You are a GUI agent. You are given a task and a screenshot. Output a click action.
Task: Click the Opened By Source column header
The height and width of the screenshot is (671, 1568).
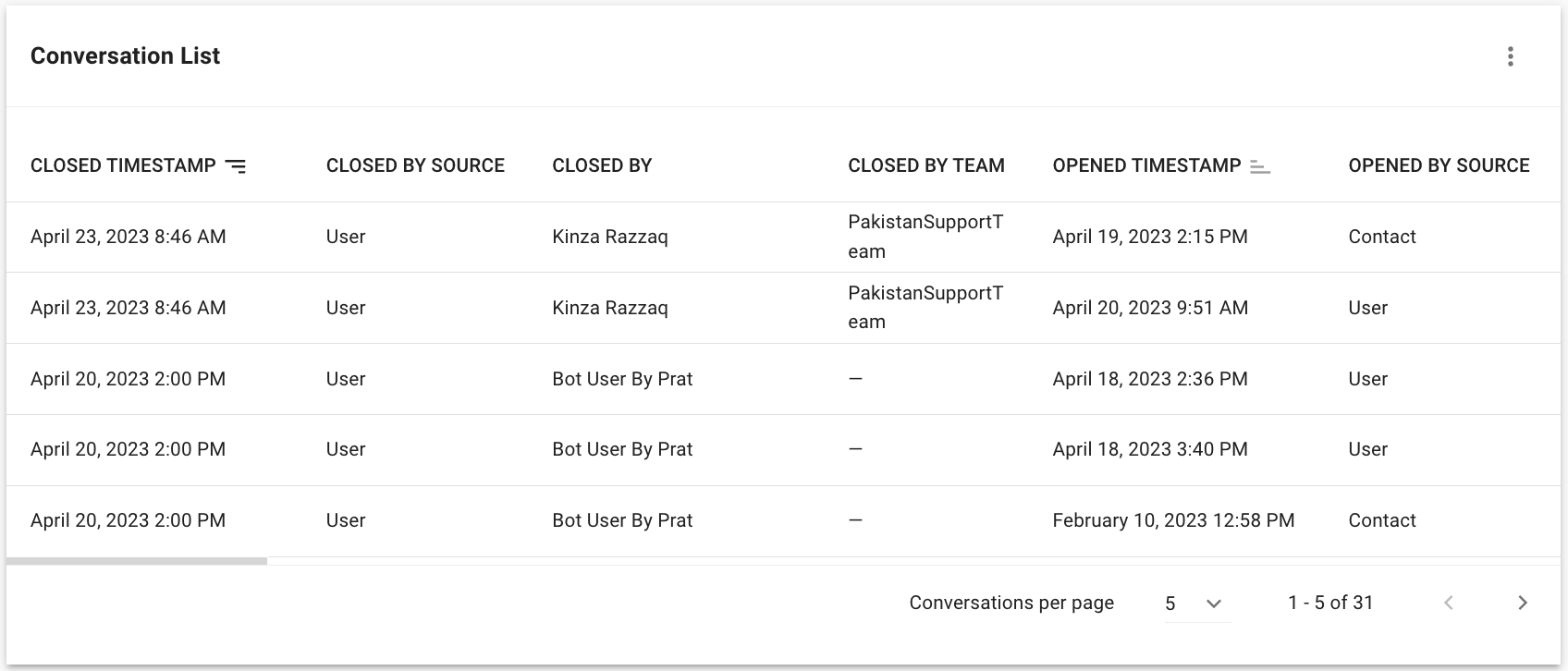pos(1439,165)
